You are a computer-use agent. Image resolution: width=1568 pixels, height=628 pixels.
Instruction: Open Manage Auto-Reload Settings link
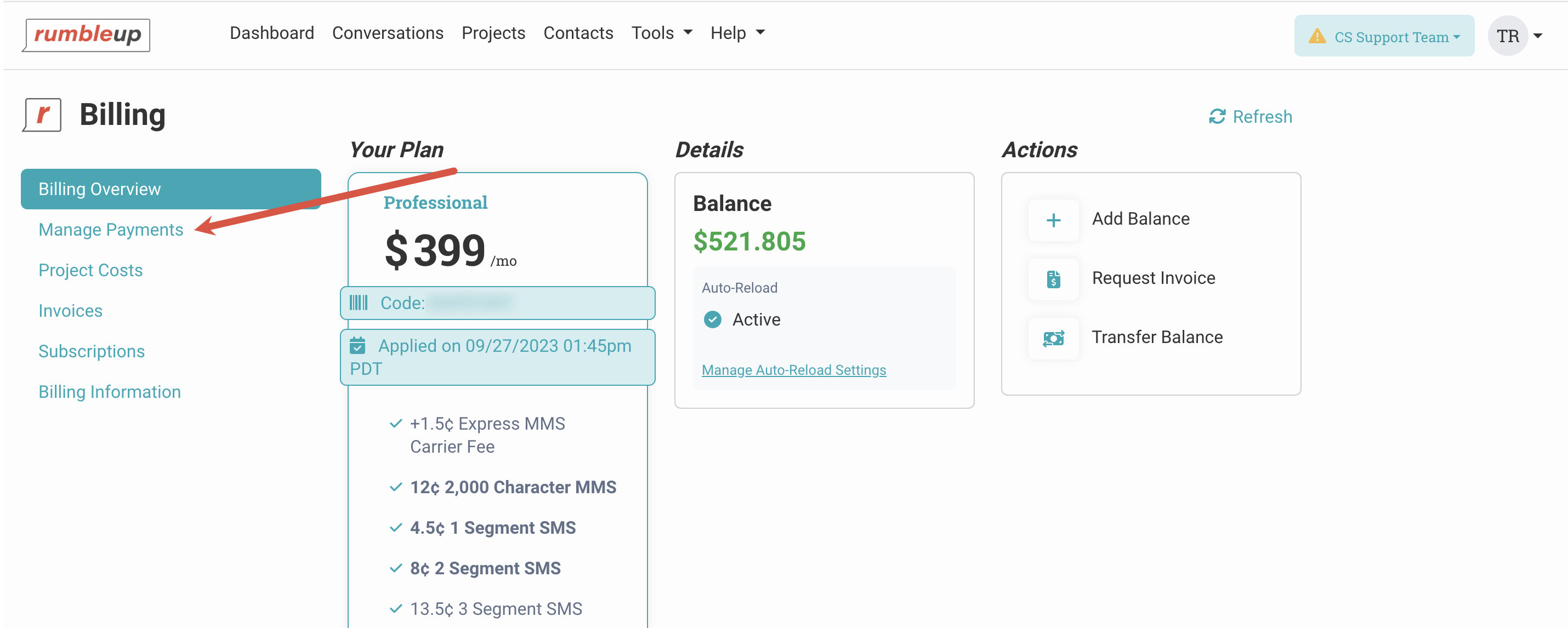tap(793, 370)
